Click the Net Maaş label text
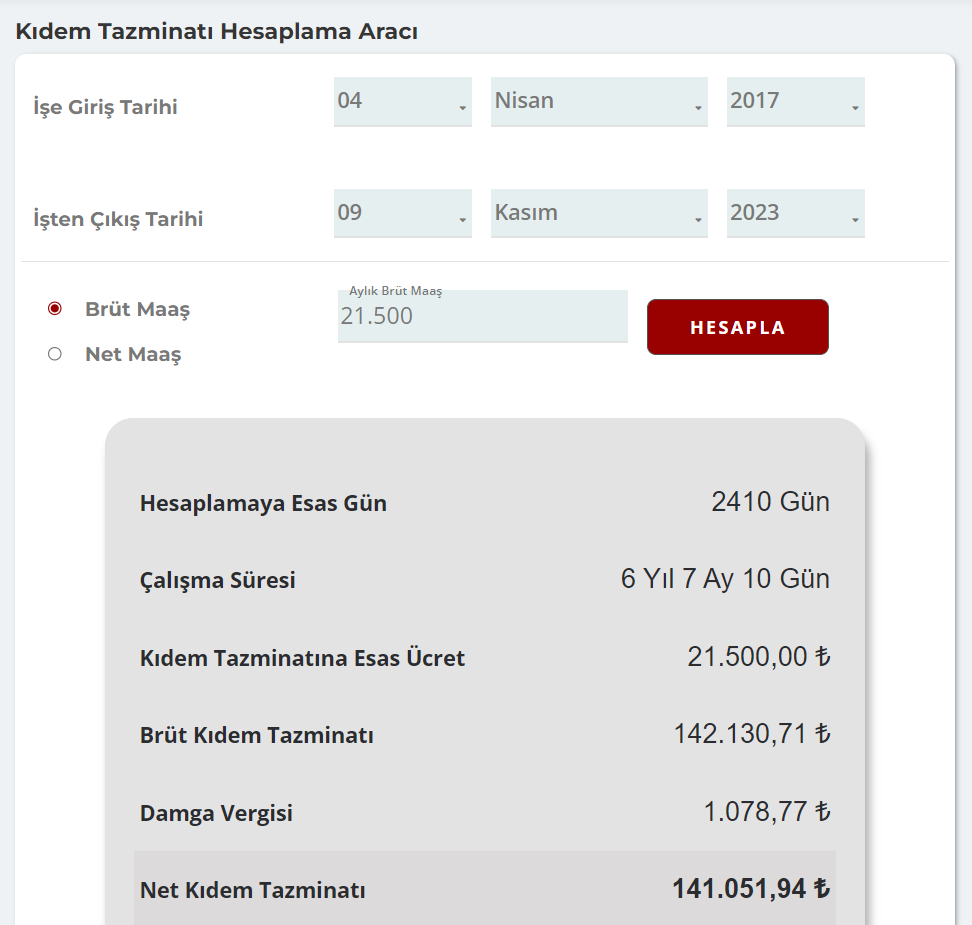 point(133,354)
